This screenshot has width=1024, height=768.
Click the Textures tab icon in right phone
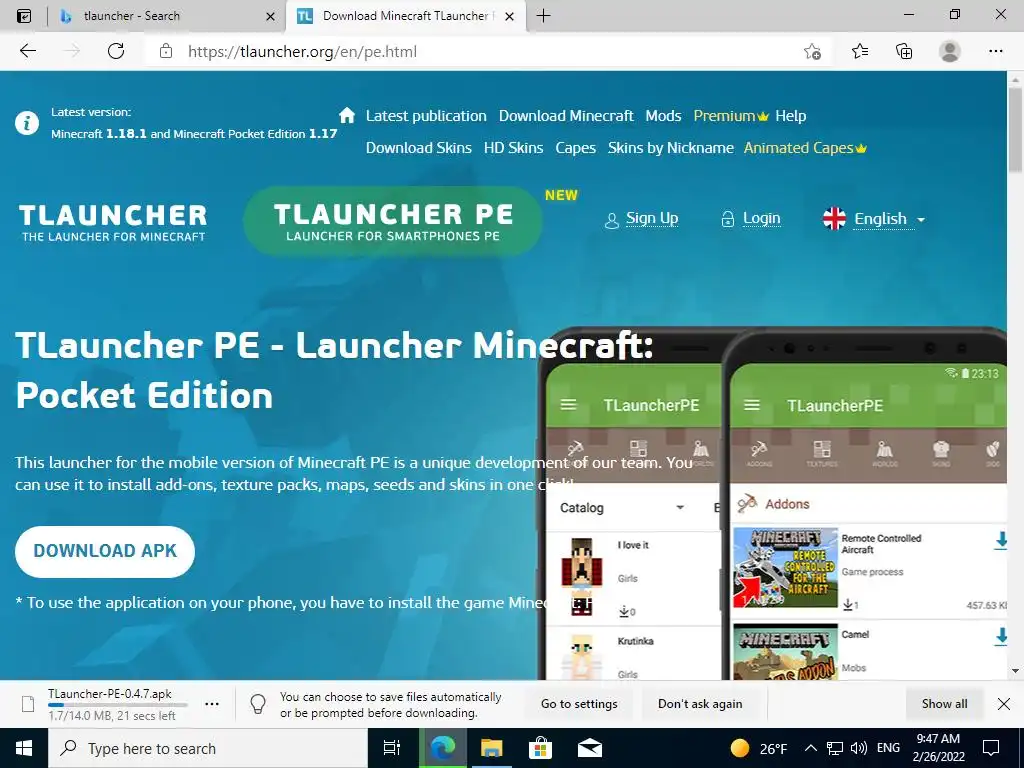point(822,453)
